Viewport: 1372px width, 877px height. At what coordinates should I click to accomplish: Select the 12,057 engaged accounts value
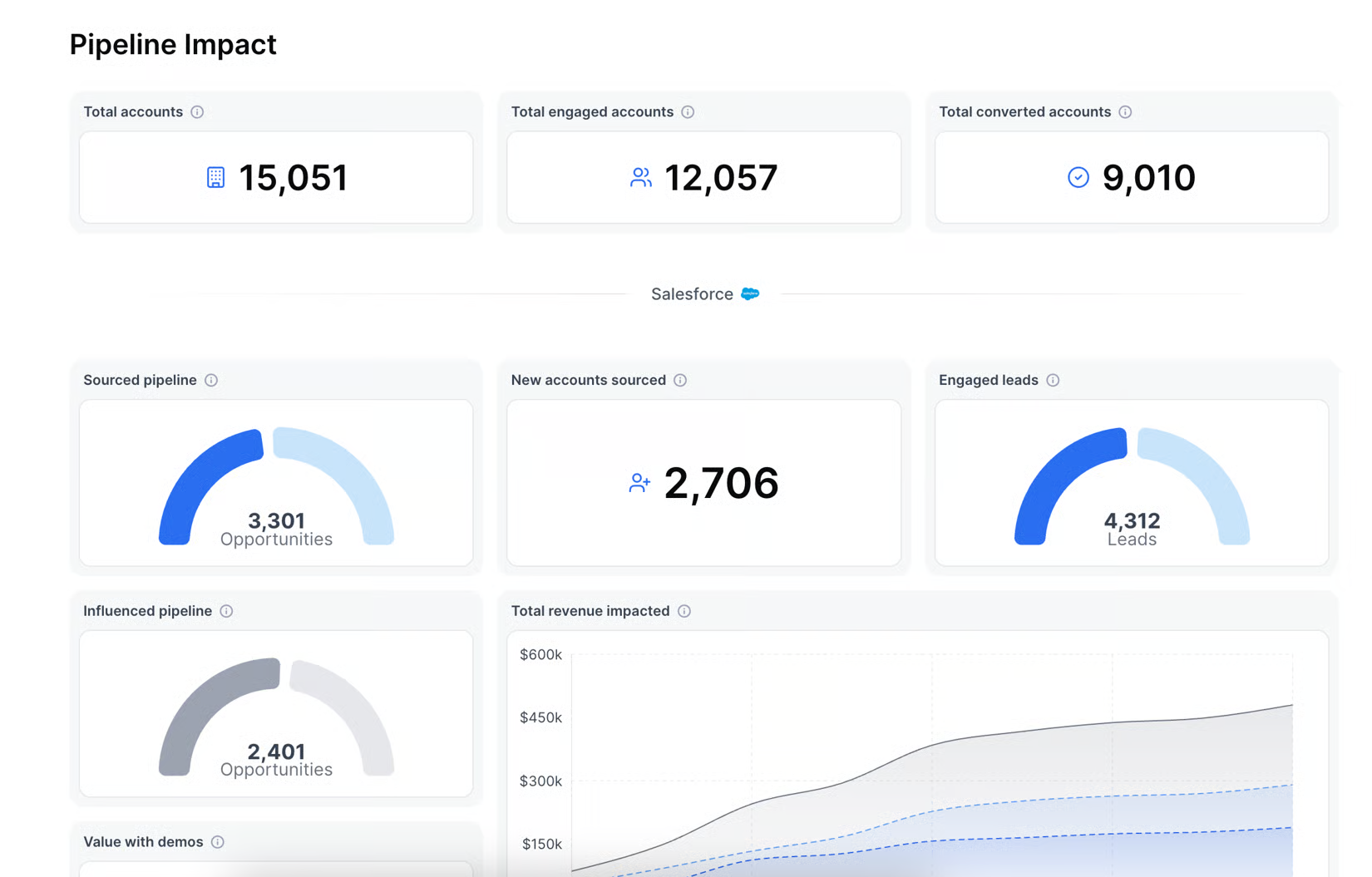click(721, 178)
